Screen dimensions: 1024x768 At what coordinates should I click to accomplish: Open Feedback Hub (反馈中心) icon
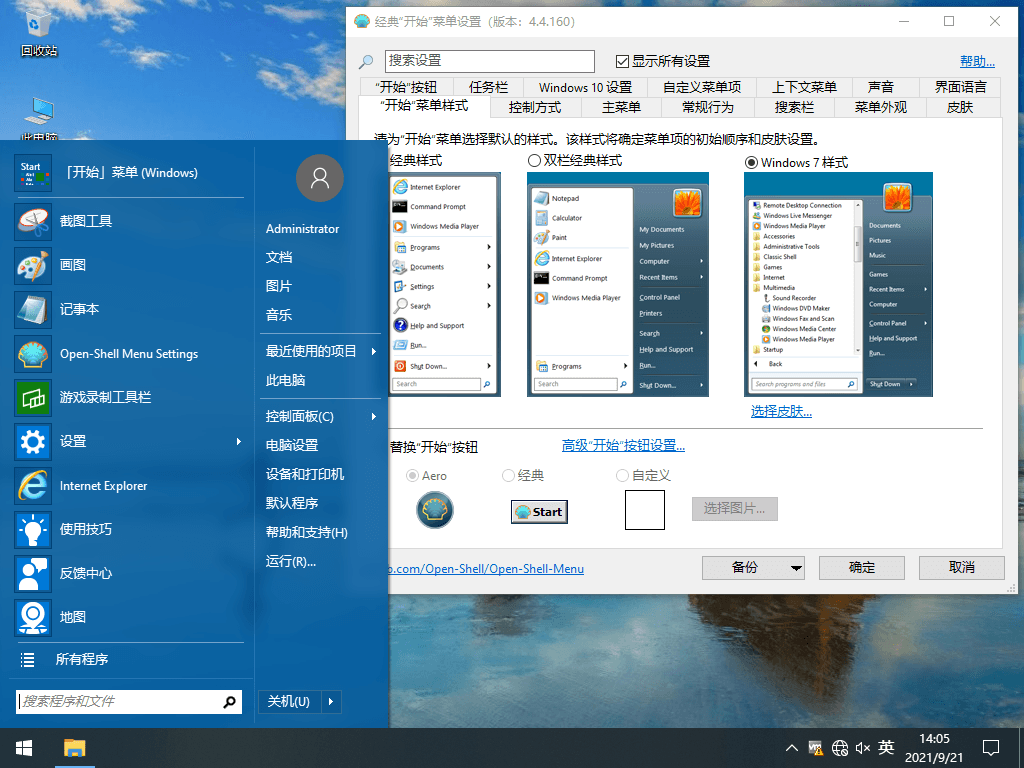[x=33, y=574]
